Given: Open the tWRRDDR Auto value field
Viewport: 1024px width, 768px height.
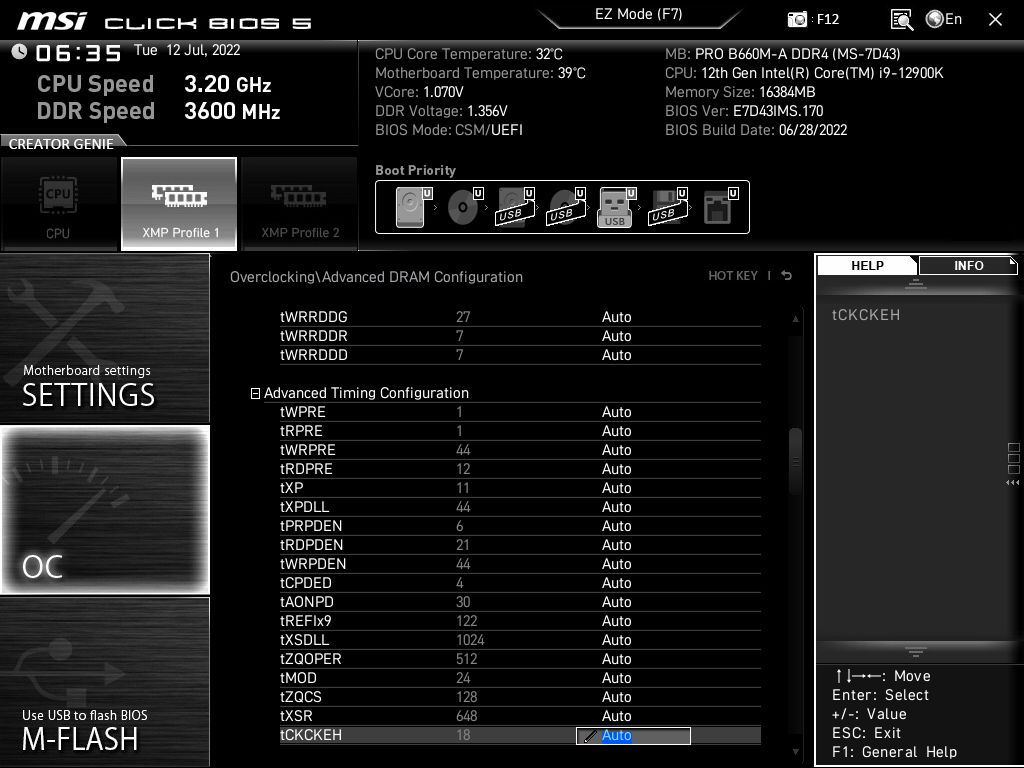Looking at the screenshot, I should coord(616,336).
